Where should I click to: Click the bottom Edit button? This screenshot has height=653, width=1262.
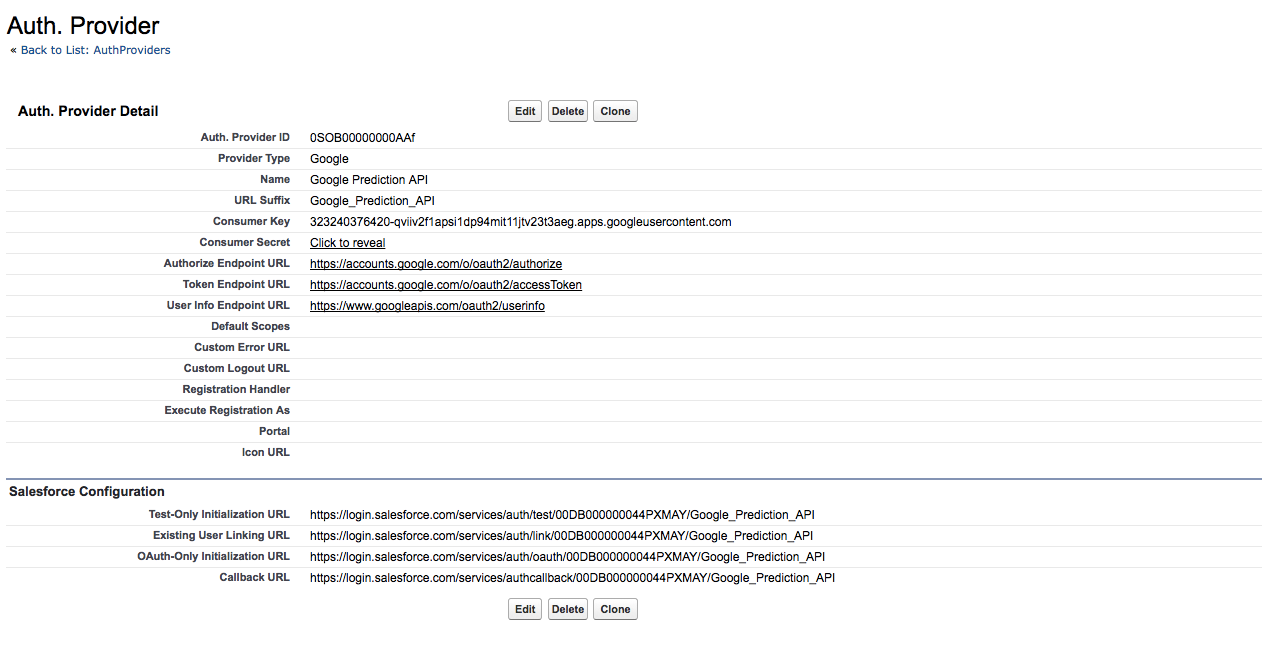(x=525, y=609)
